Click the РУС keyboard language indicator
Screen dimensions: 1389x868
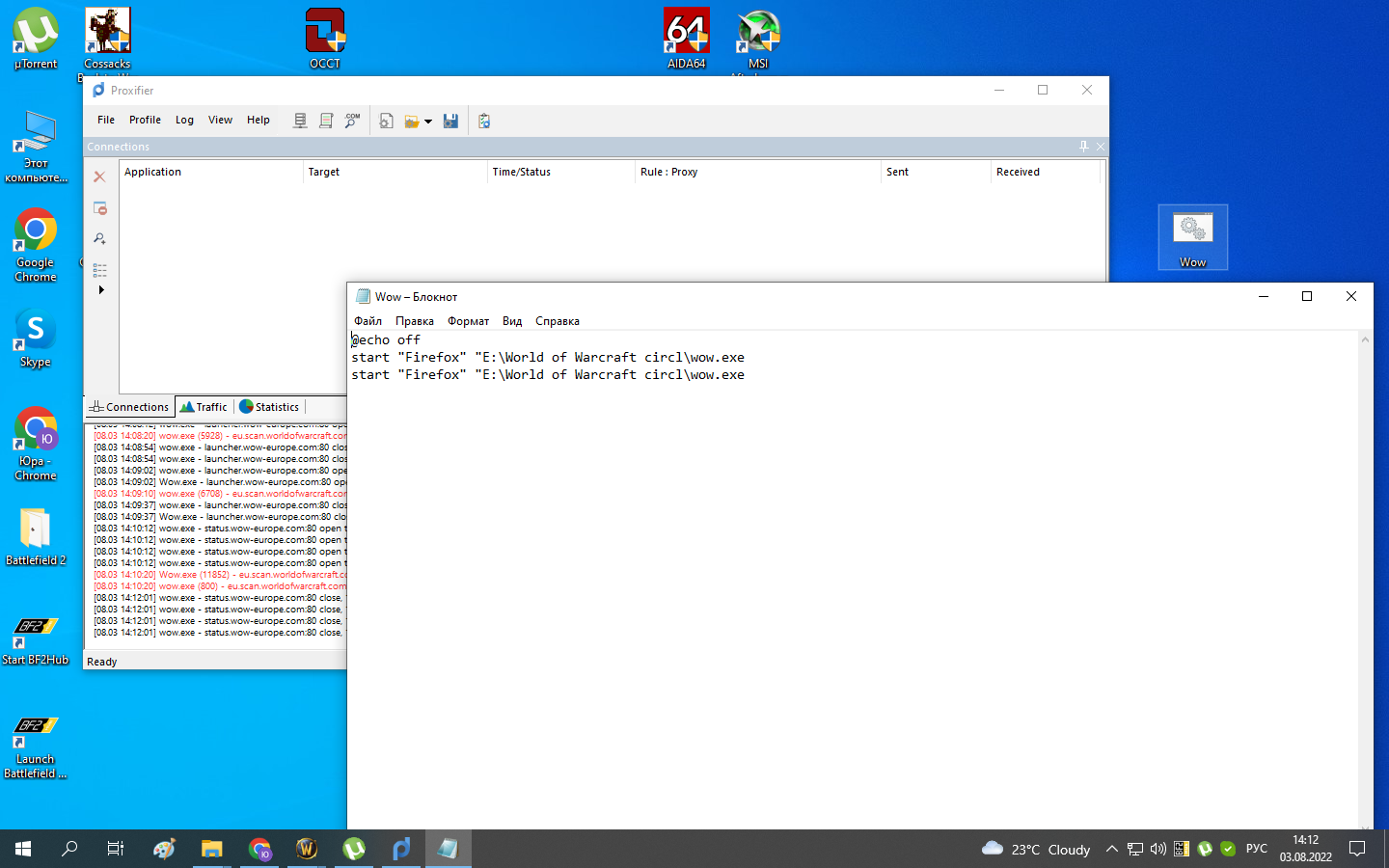[x=1256, y=849]
